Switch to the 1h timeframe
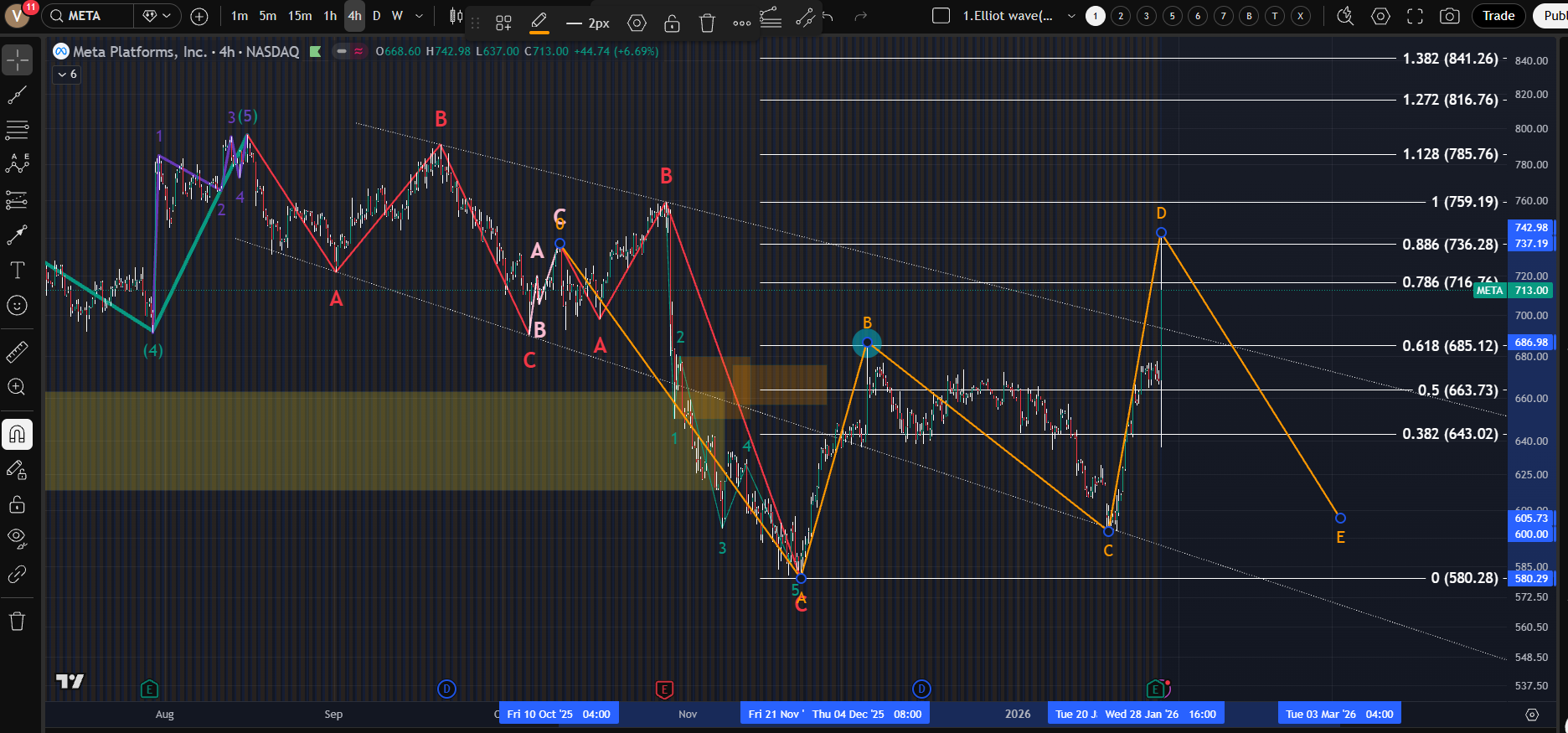 (x=330, y=16)
